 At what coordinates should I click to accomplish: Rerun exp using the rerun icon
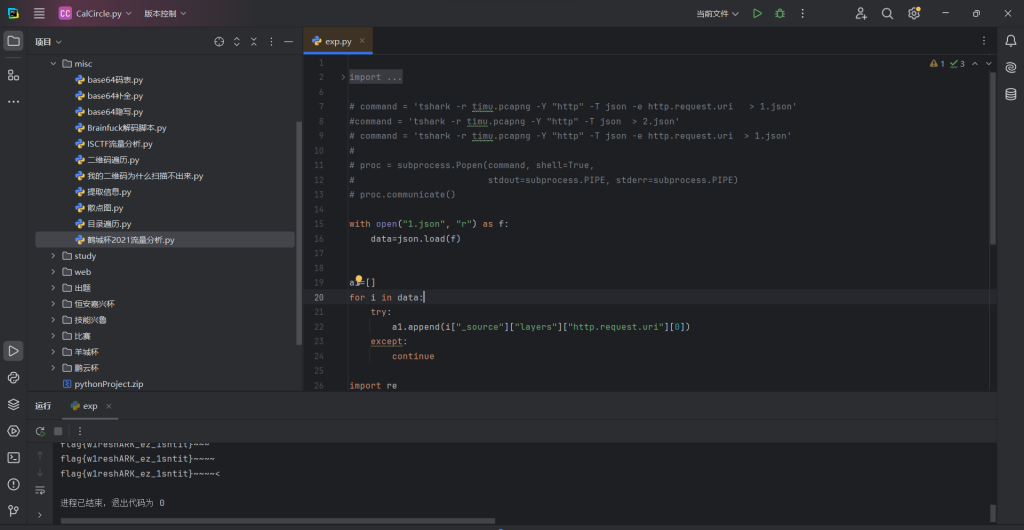[40, 431]
